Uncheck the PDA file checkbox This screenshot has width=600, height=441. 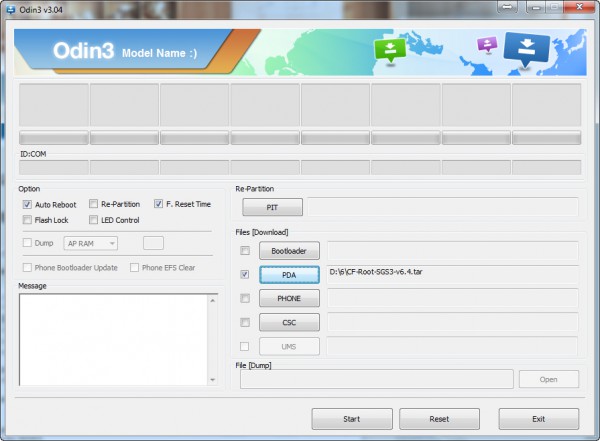(245, 274)
